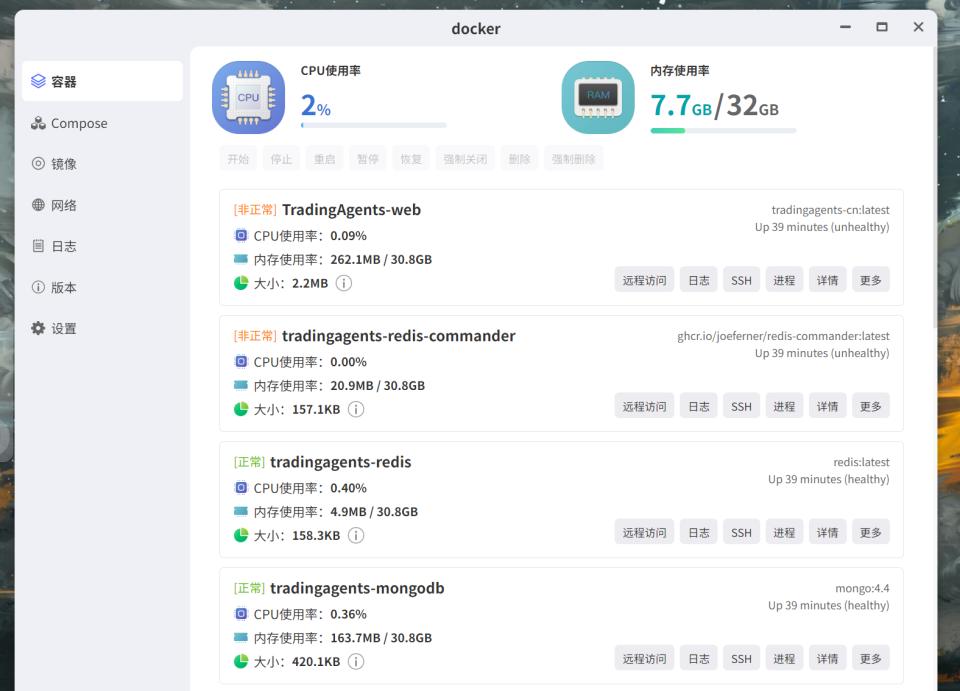Open 日志 for tradingagents-mongodb container

pyautogui.click(x=699, y=658)
